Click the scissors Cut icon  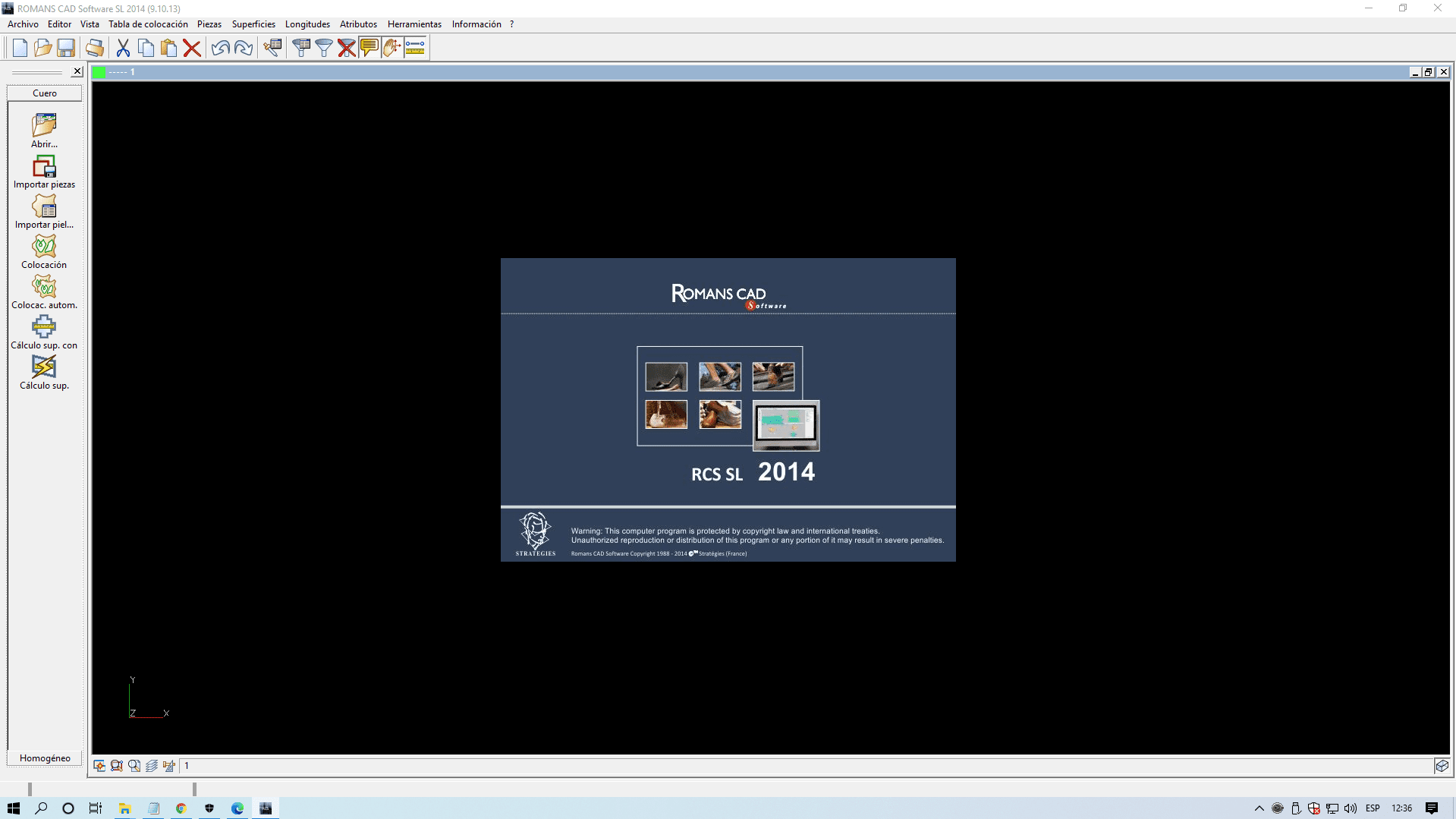click(x=123, y=48)
